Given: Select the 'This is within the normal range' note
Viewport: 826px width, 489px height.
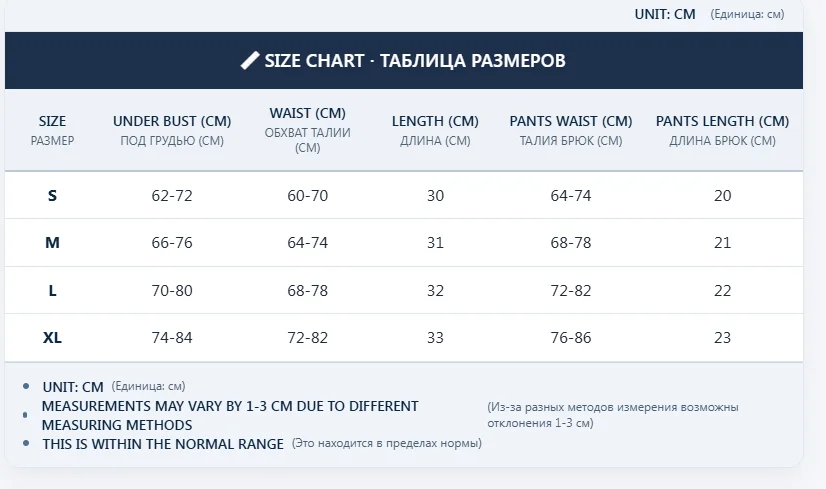Looking at the screenshot, I should click(x=163, y=444).
